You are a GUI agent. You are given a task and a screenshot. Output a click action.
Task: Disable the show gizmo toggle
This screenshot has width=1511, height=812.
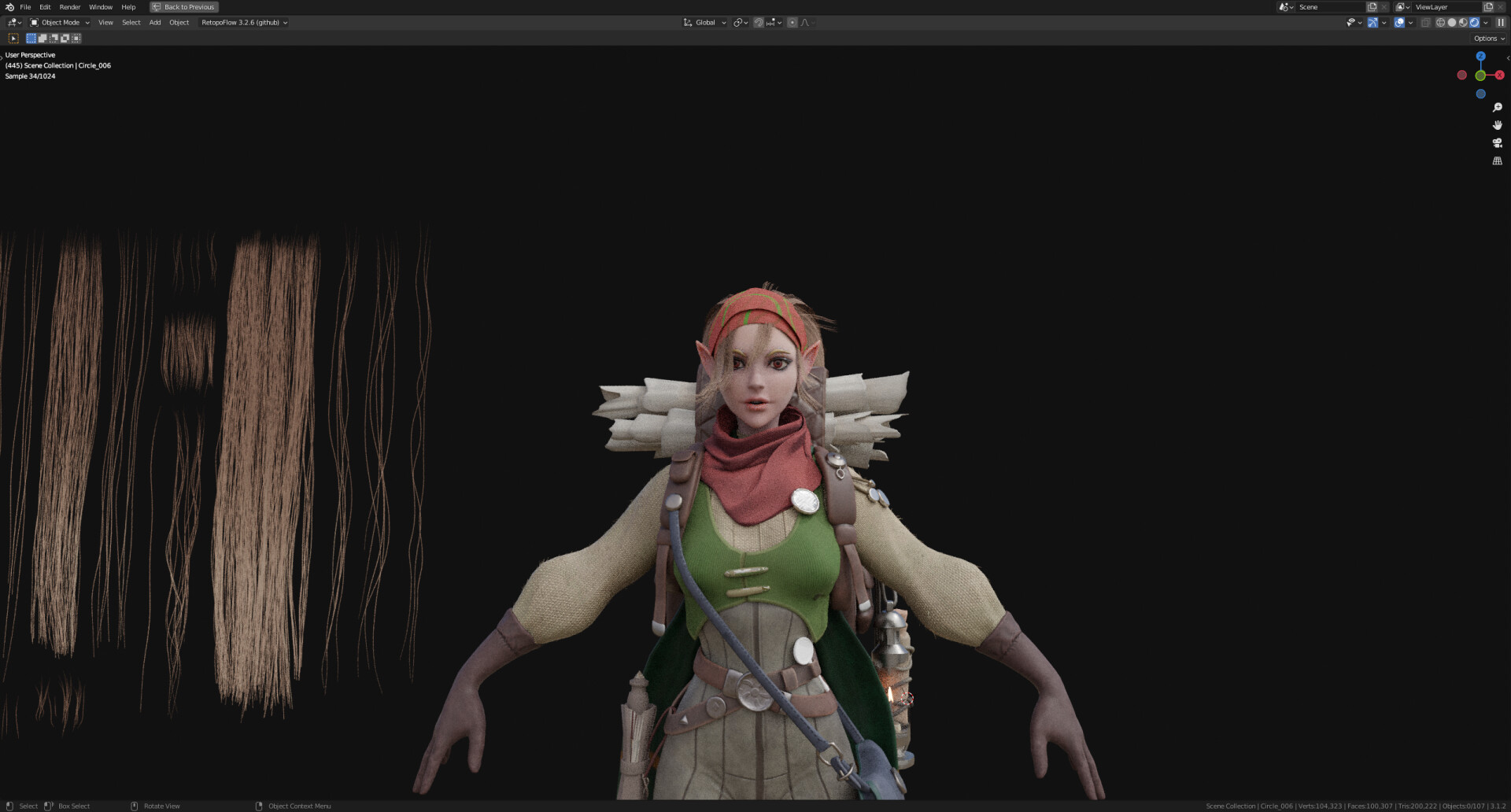click(1372, 23)
